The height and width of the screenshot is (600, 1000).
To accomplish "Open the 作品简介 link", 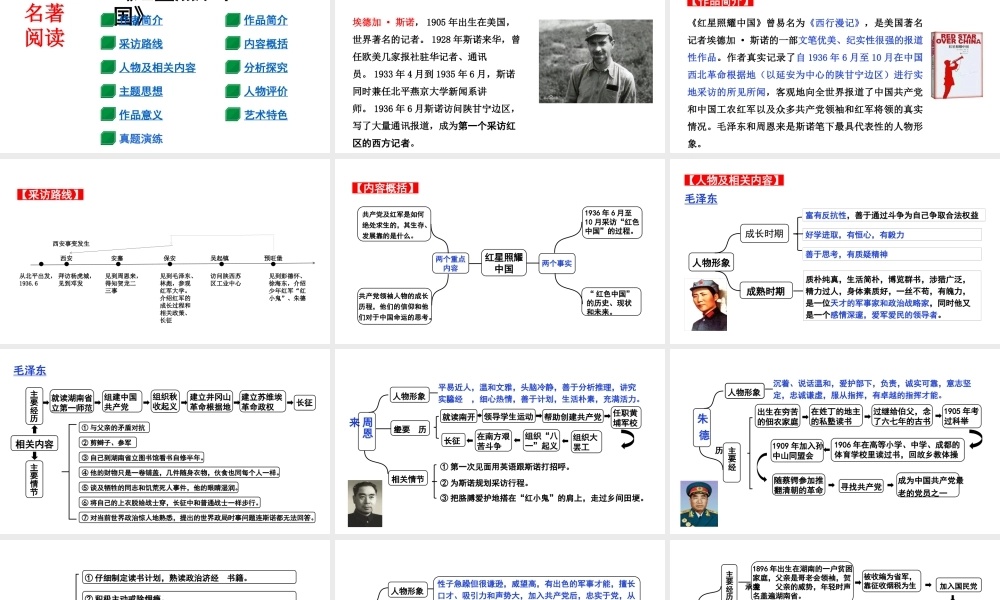I will click(265, 20).
